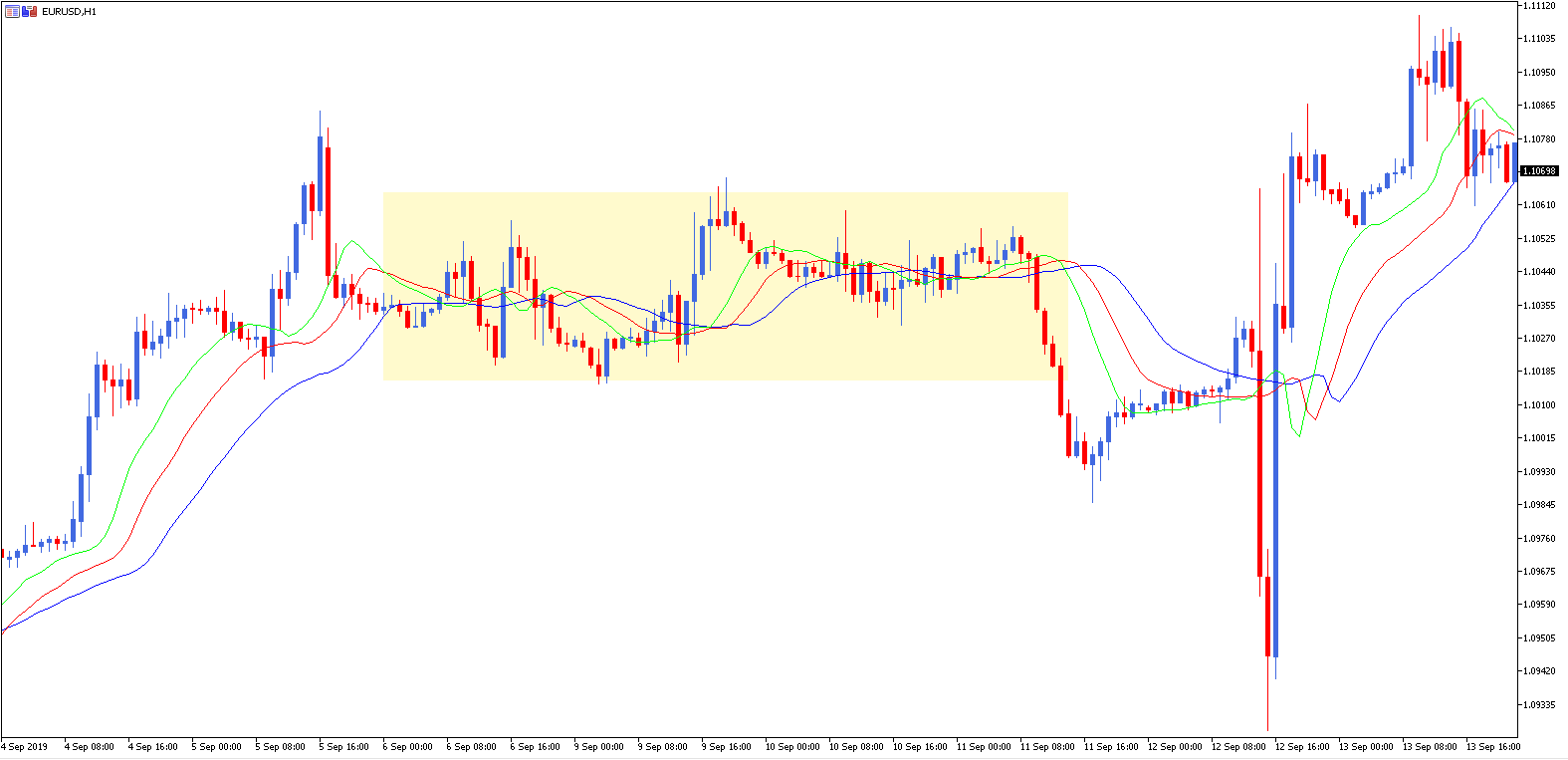Image resolution: width=1568 pixels, height=760 pixels.
Task: Click the 1.09760 price axis label
Action: 1539,538
